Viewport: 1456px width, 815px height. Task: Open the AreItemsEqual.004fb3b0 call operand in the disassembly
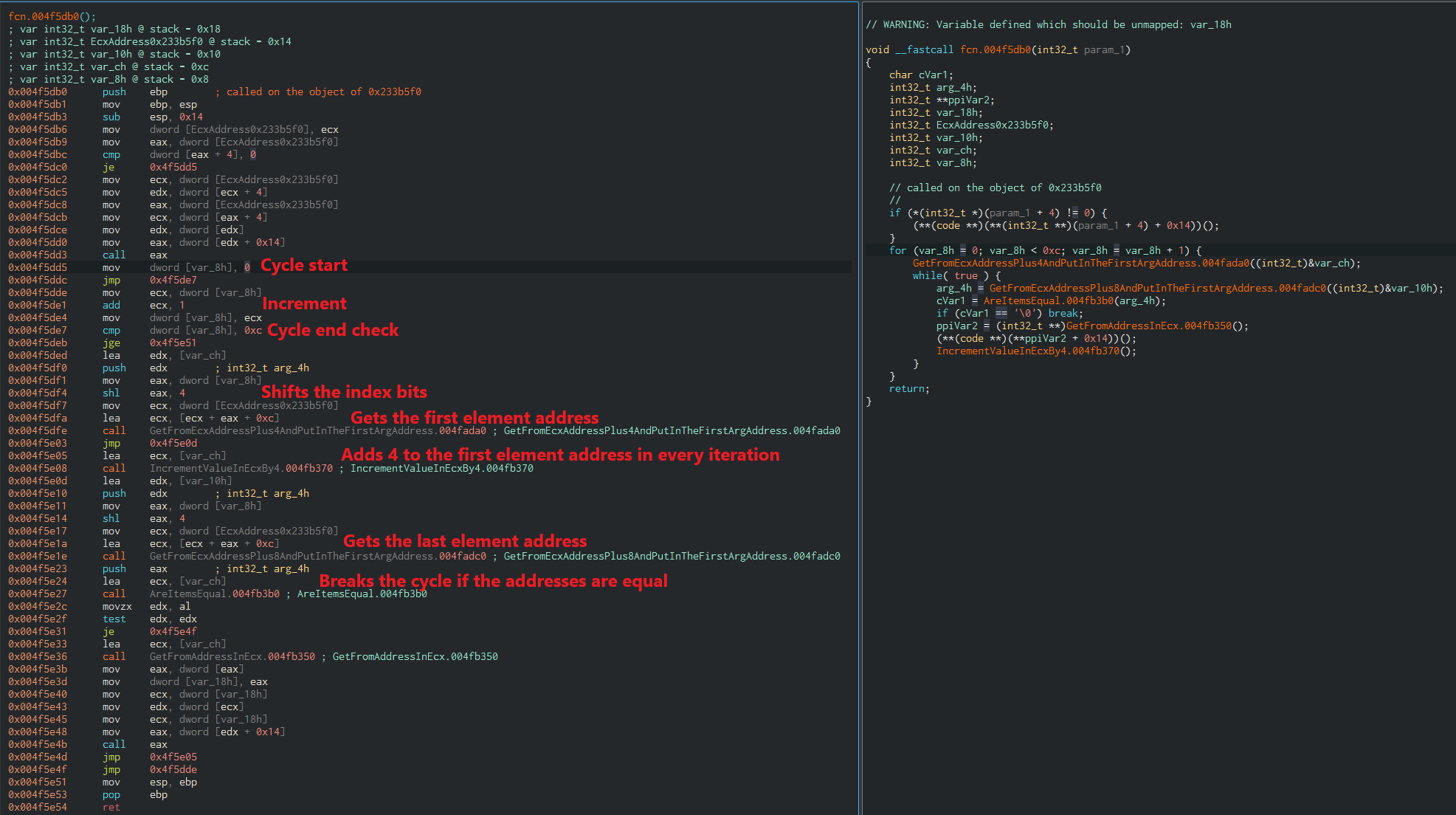(214, 594)
